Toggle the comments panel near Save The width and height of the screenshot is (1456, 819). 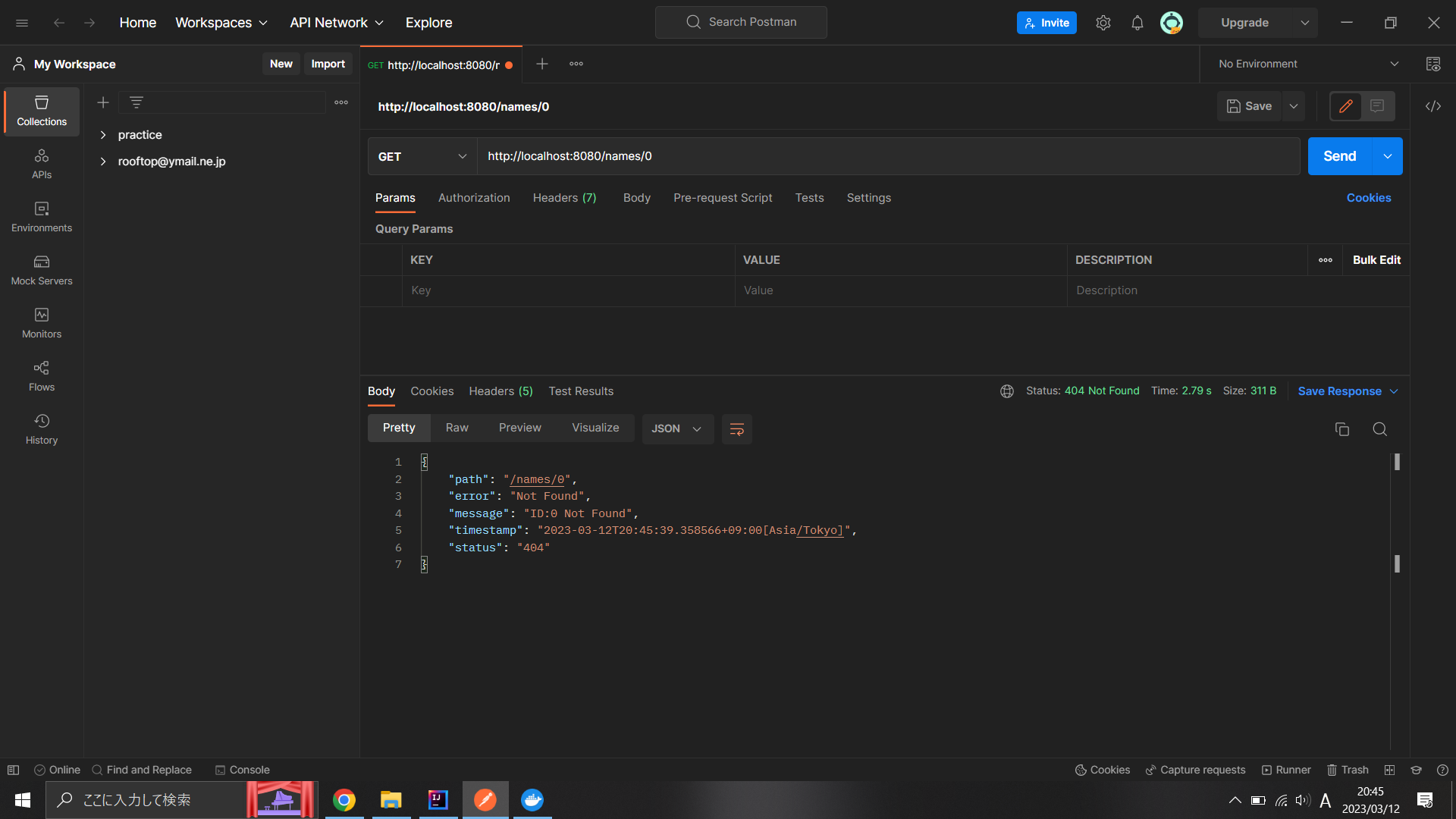[1378, 106]
